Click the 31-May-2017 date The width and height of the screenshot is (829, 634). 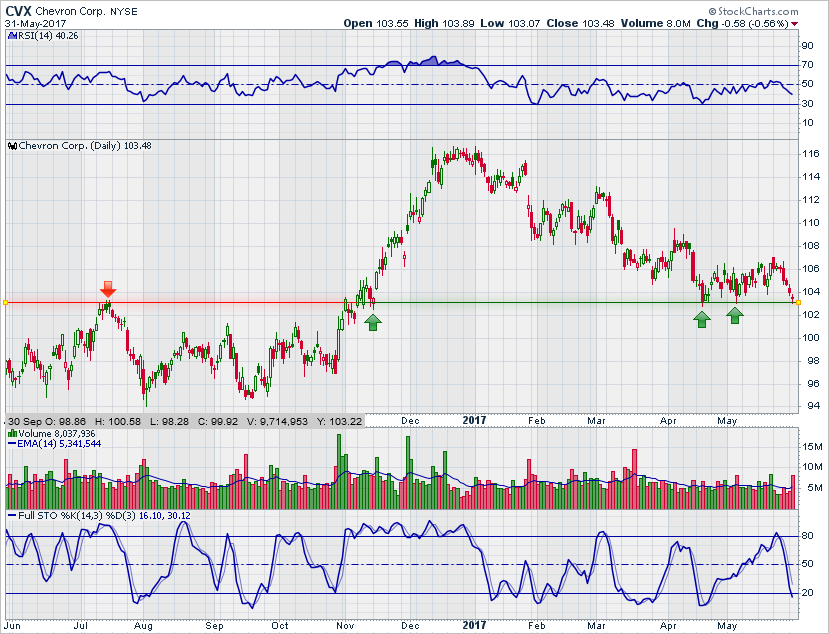35,24
